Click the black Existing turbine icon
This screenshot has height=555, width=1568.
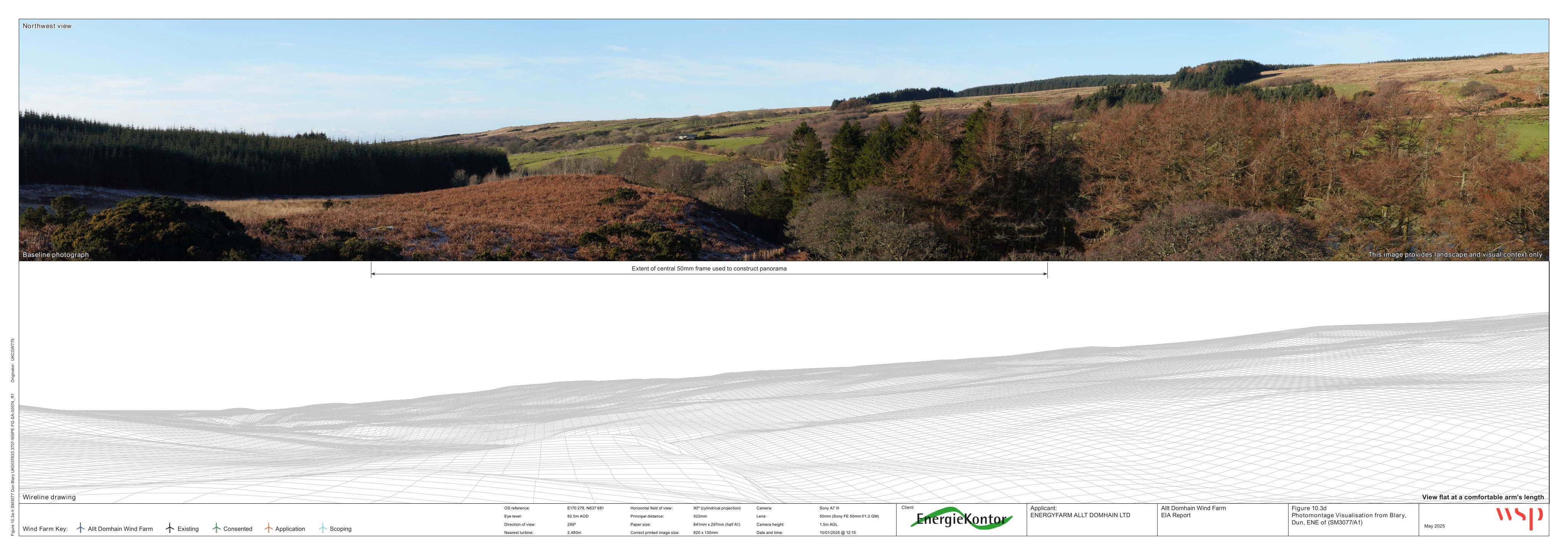(x=170, y=528)
